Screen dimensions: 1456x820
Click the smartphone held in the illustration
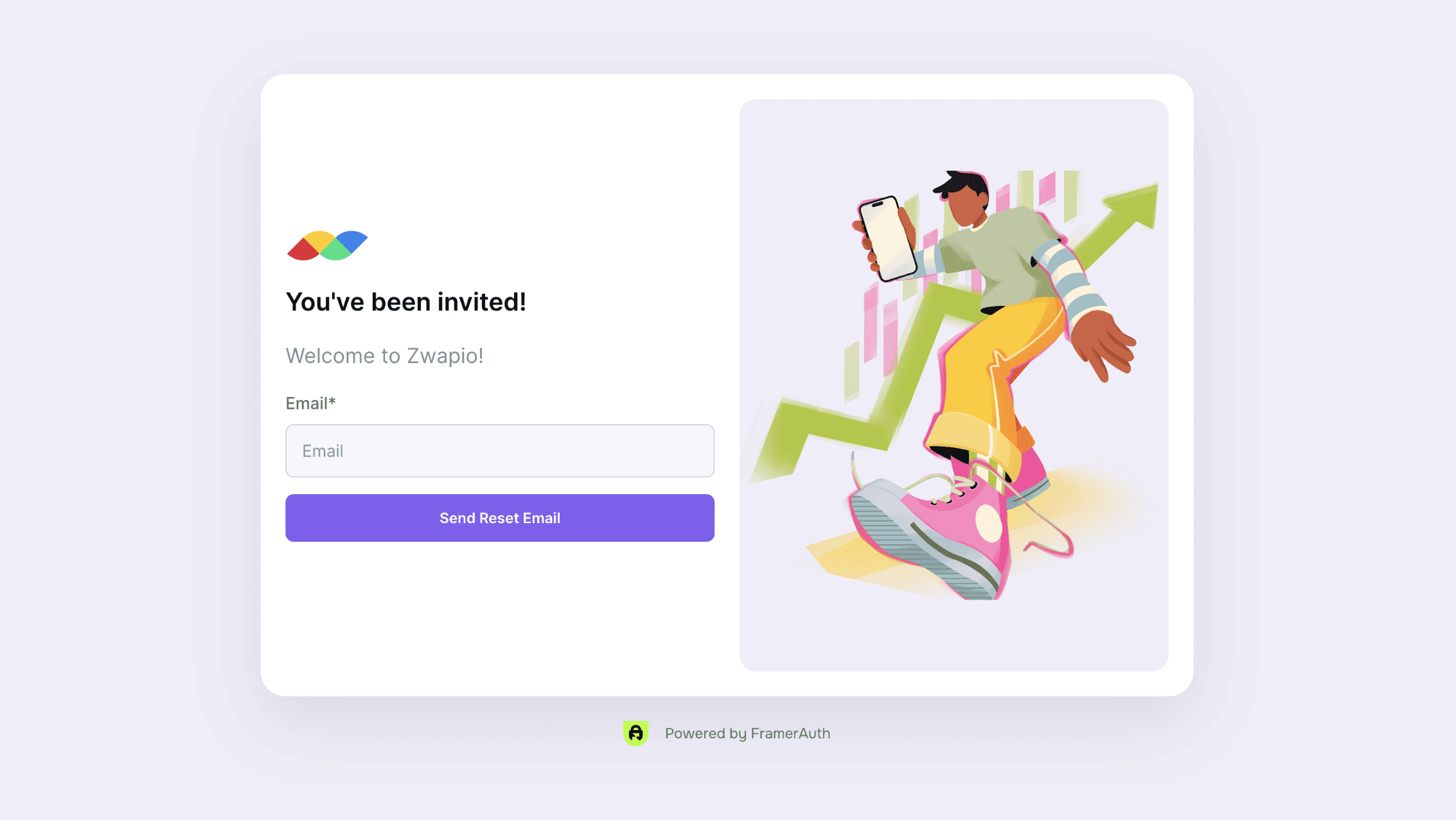click(888, 238)
